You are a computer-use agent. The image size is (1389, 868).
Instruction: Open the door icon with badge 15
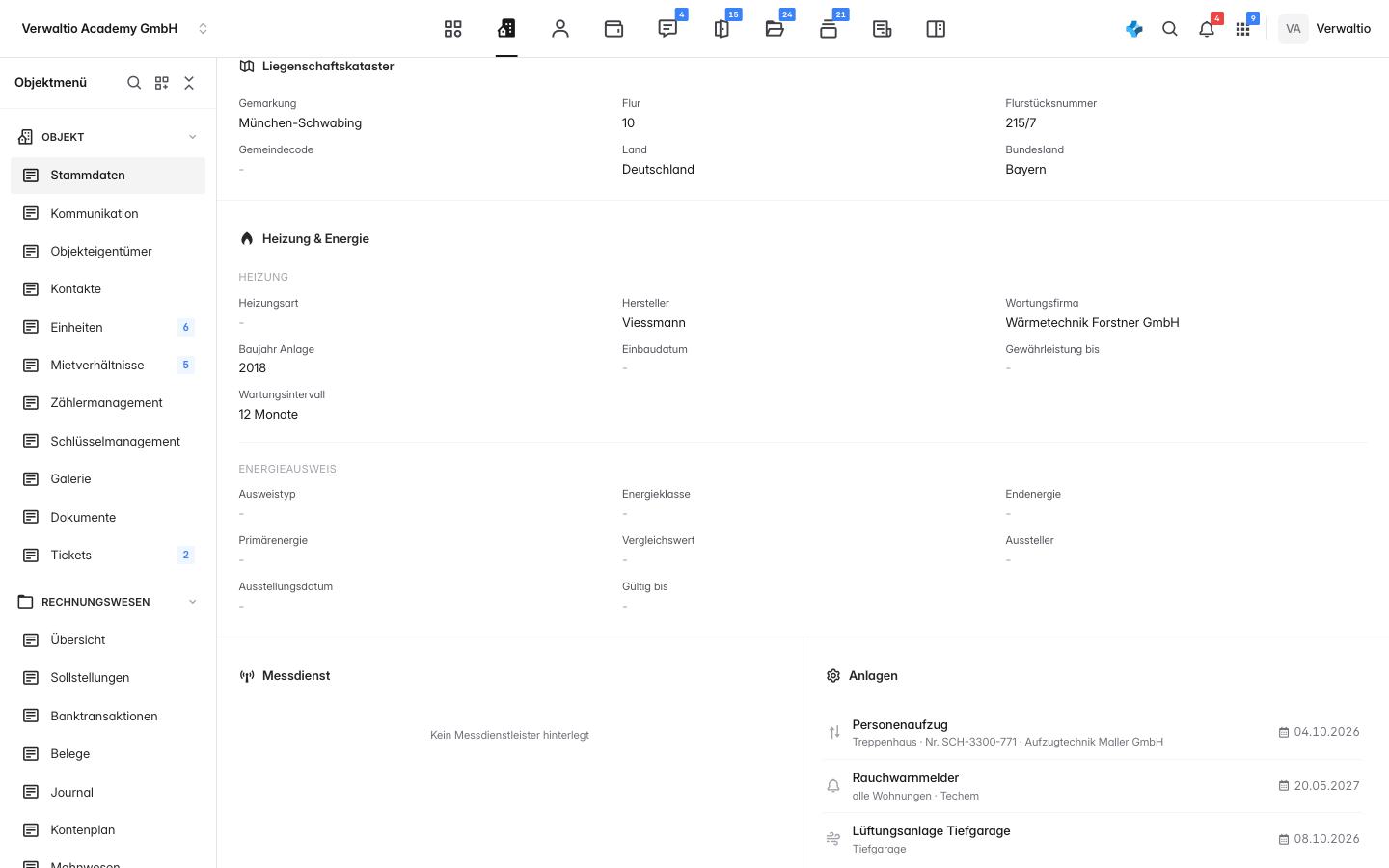(x=722, y=29)
